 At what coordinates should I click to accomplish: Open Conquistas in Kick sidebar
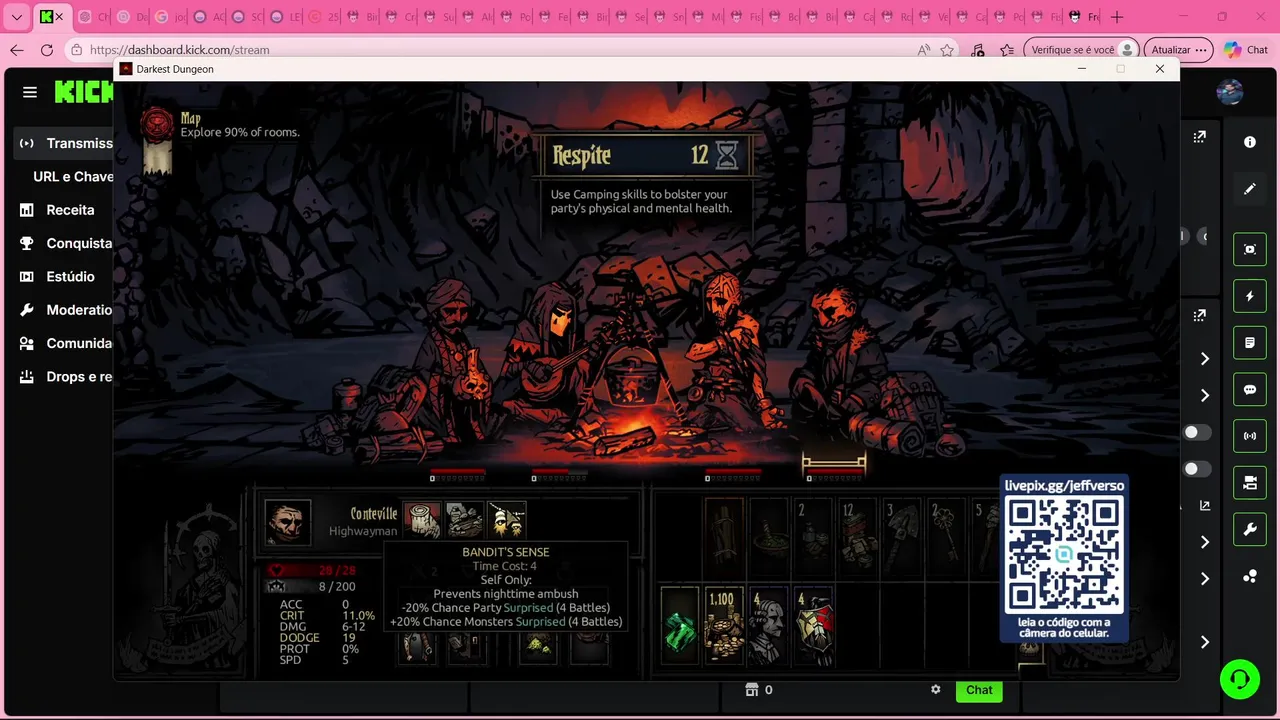point(66,243)
